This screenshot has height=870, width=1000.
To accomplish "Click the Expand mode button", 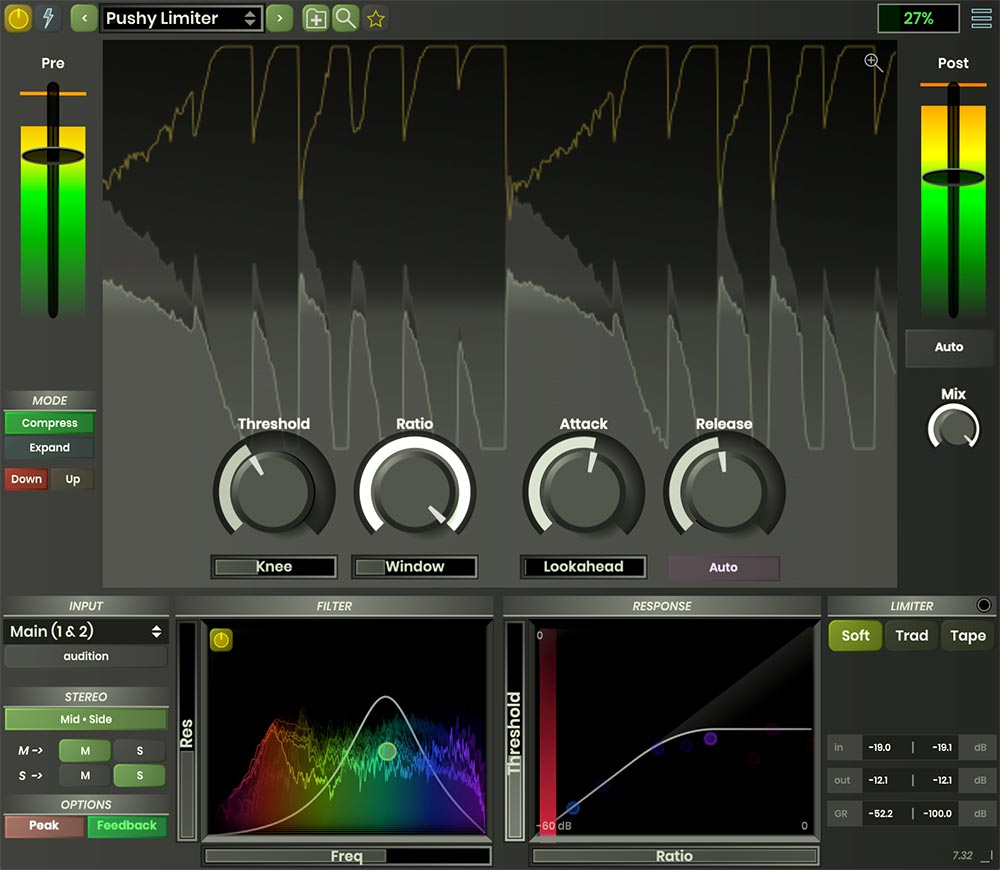I will (49, 448).
